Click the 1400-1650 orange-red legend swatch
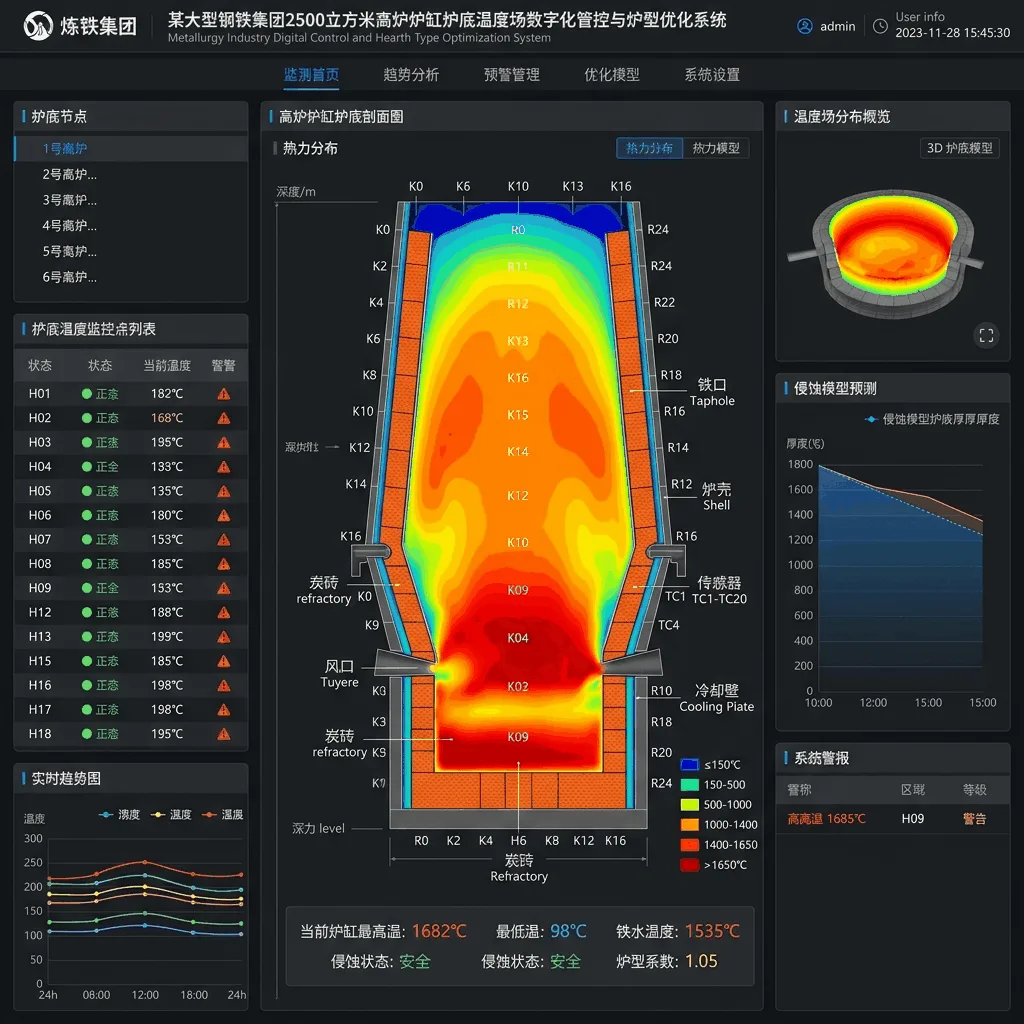Image resolution: width=1024 pixels, height=1024 pixels. click(x=690, y=844)
